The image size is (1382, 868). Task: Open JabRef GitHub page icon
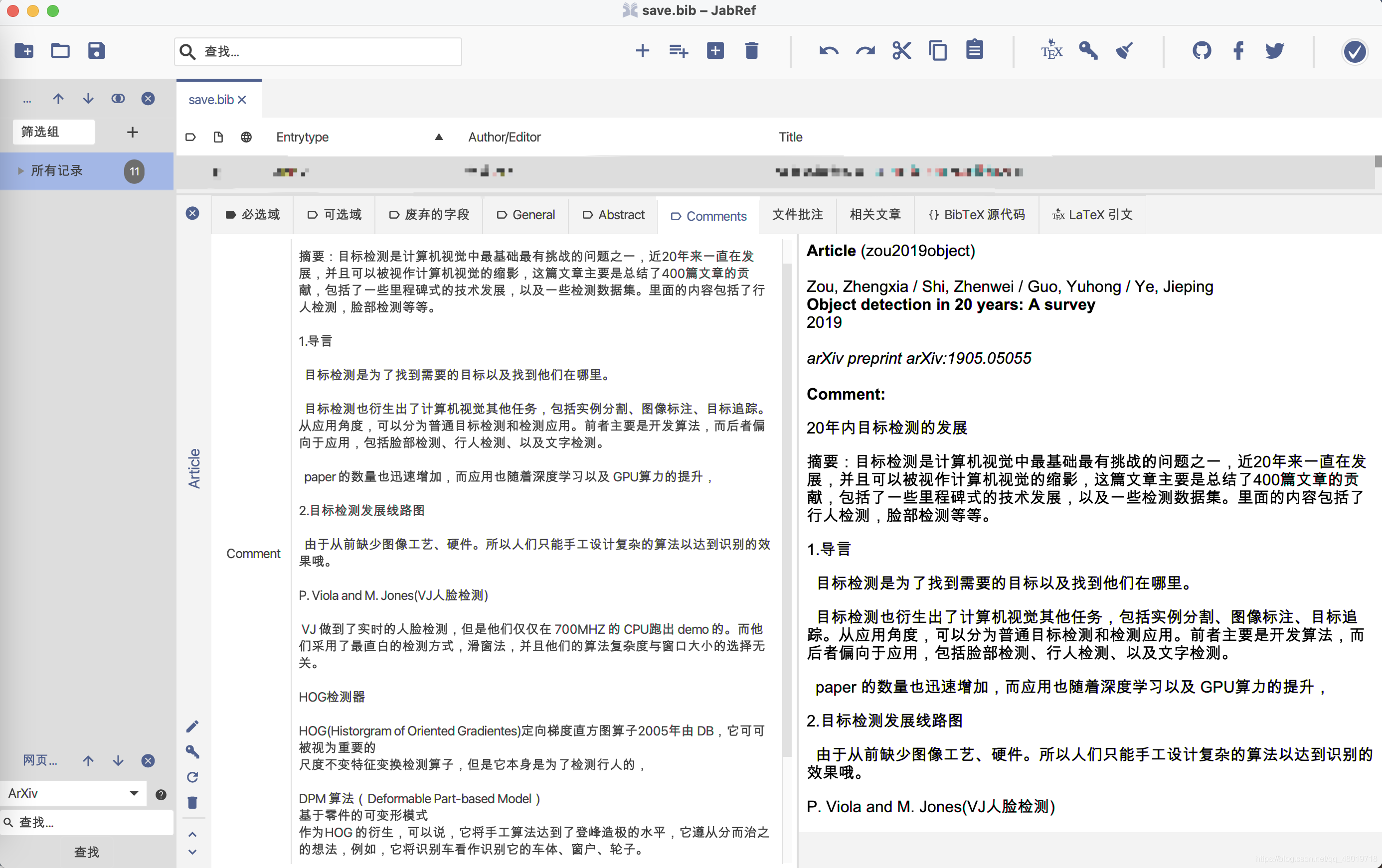tap(1202, 50)
